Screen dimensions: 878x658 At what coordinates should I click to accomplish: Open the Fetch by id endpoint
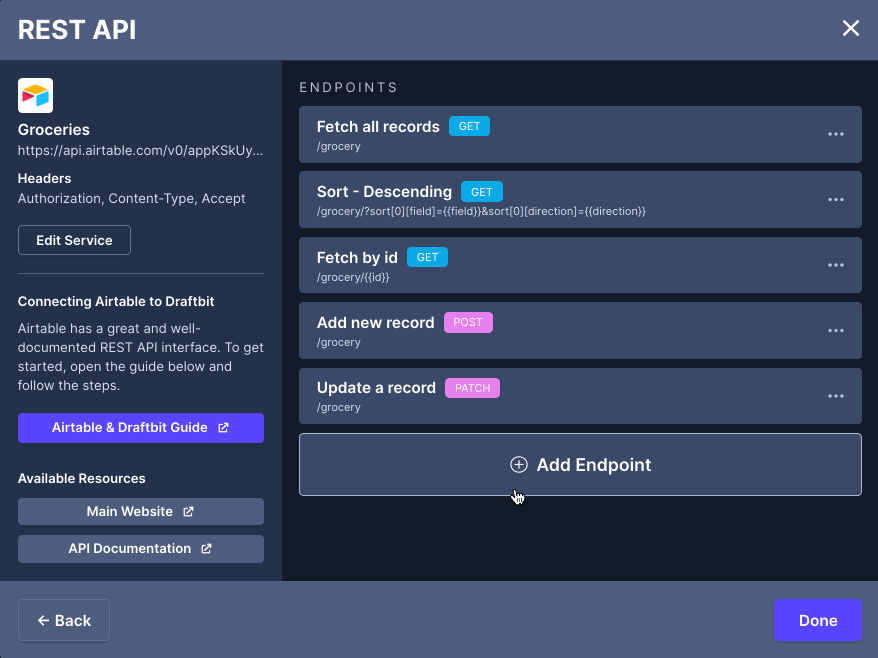click(x=580, y=265)
